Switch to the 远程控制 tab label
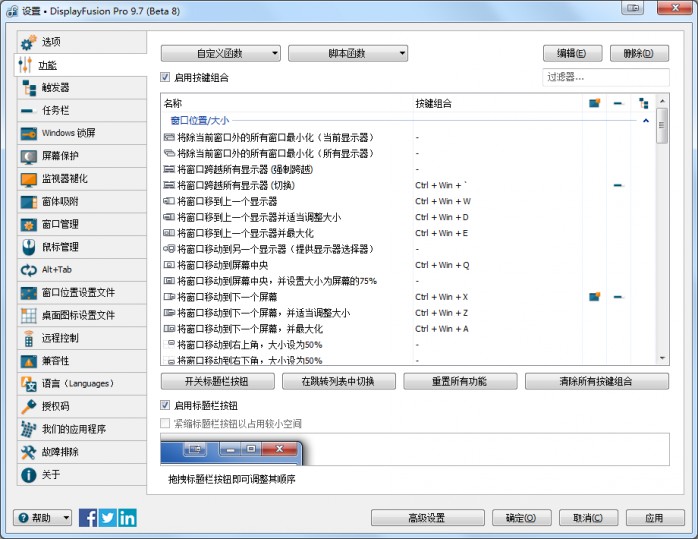The width and height of the screenshot is (698, 539). 60,338
